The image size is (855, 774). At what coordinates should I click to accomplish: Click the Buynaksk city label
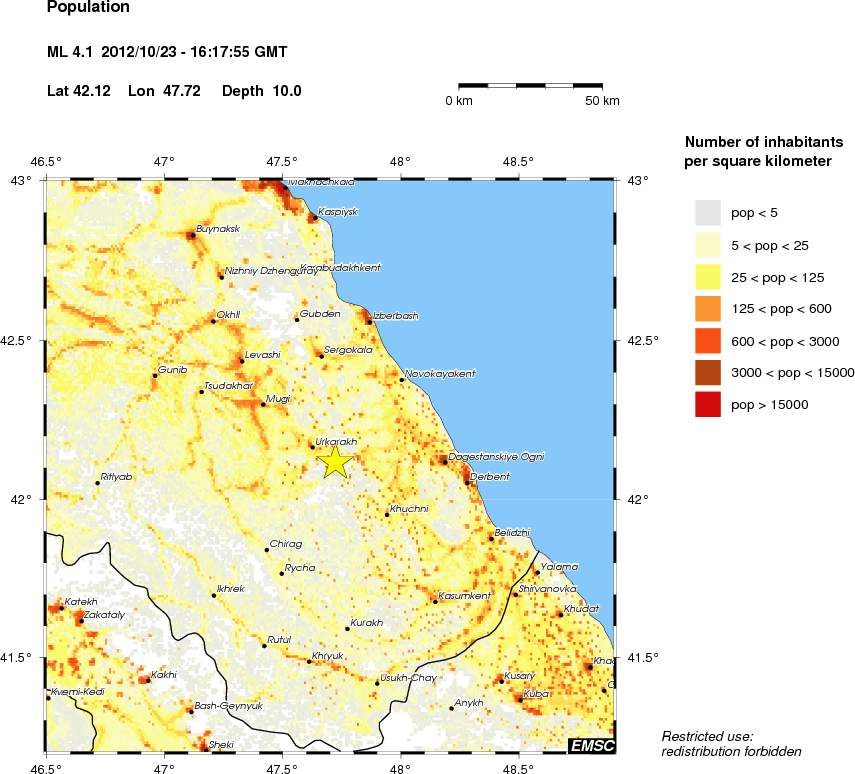(218, 229)
